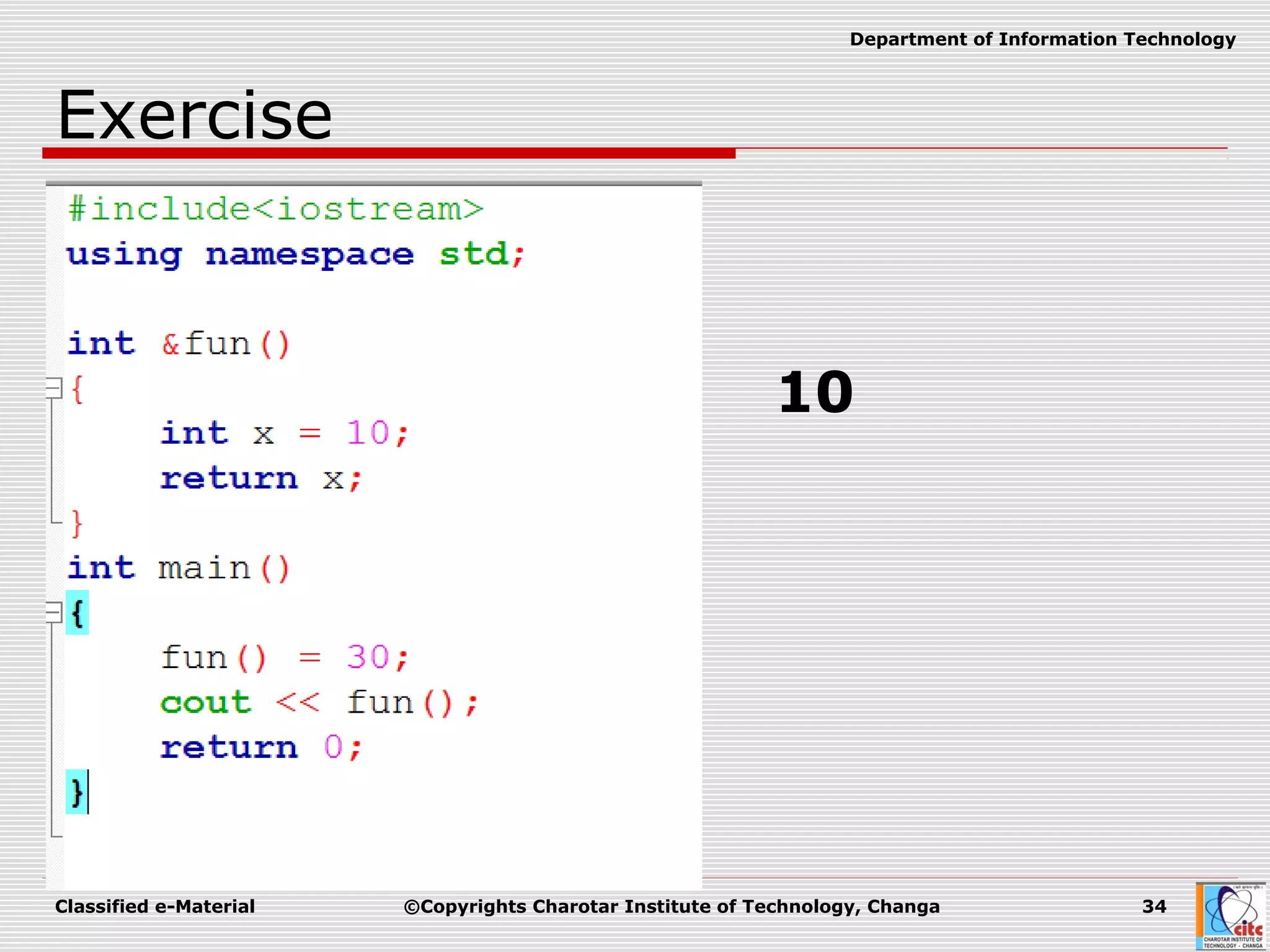Click the int x = 10 statement
The width and height of the screenshot is (1270, 952).
(x=284, y=433)
